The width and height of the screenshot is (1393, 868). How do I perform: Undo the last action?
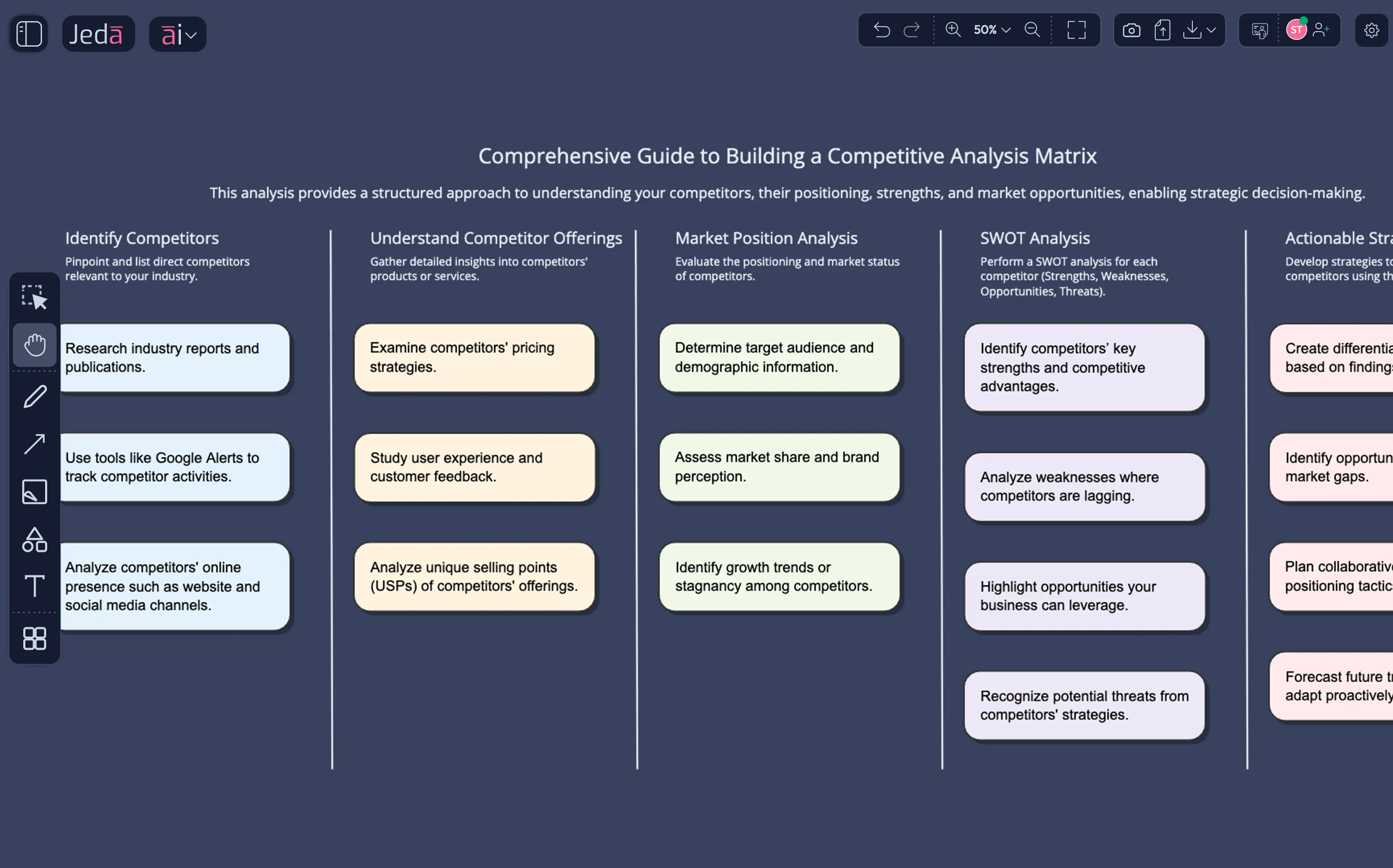pyautogui.click(x=882, y=30)
